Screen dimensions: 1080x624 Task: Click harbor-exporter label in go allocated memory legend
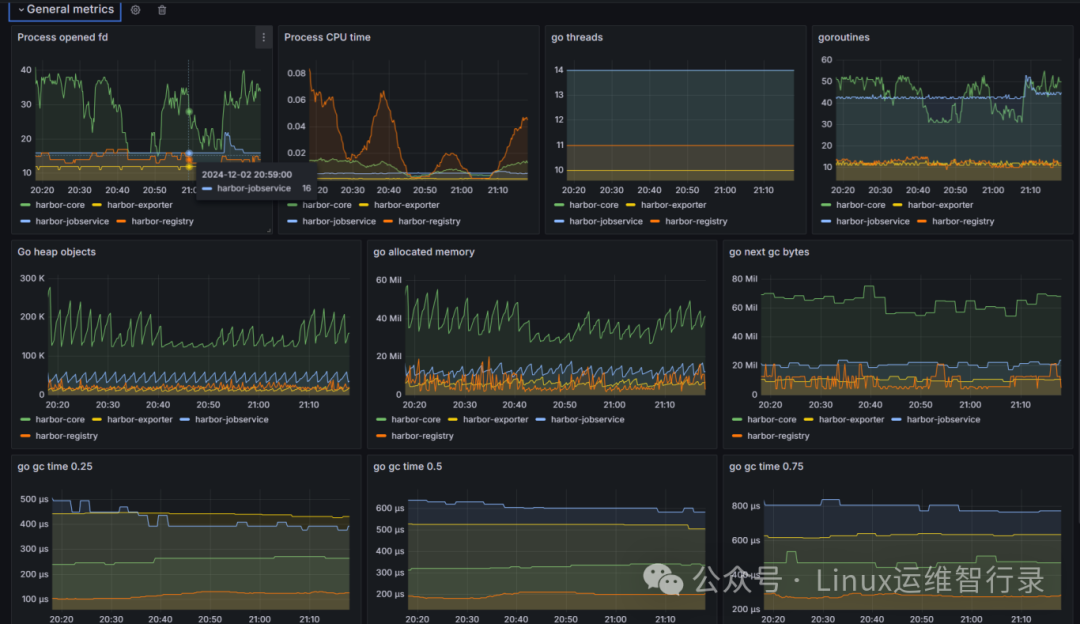495,419
